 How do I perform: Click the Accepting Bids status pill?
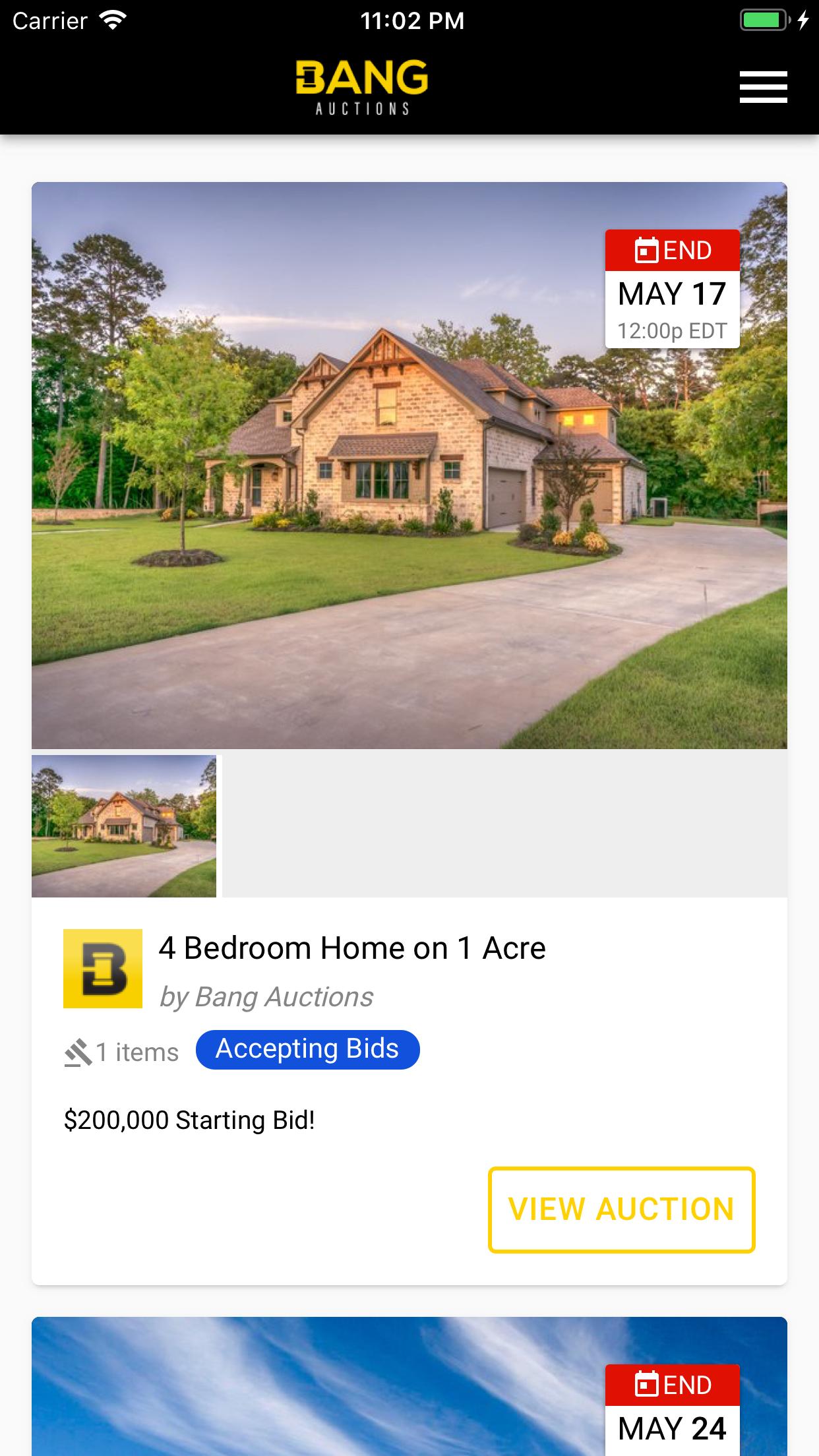point(307,1049)
